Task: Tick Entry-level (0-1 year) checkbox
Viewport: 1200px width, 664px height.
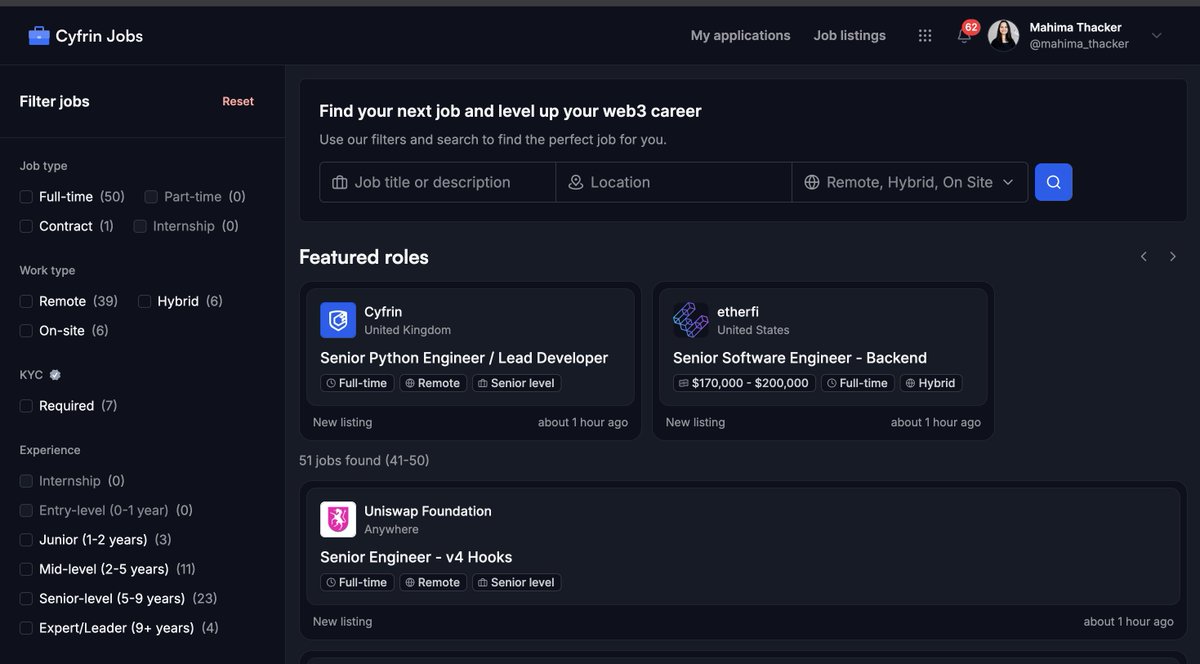Action: pos(26,510)
